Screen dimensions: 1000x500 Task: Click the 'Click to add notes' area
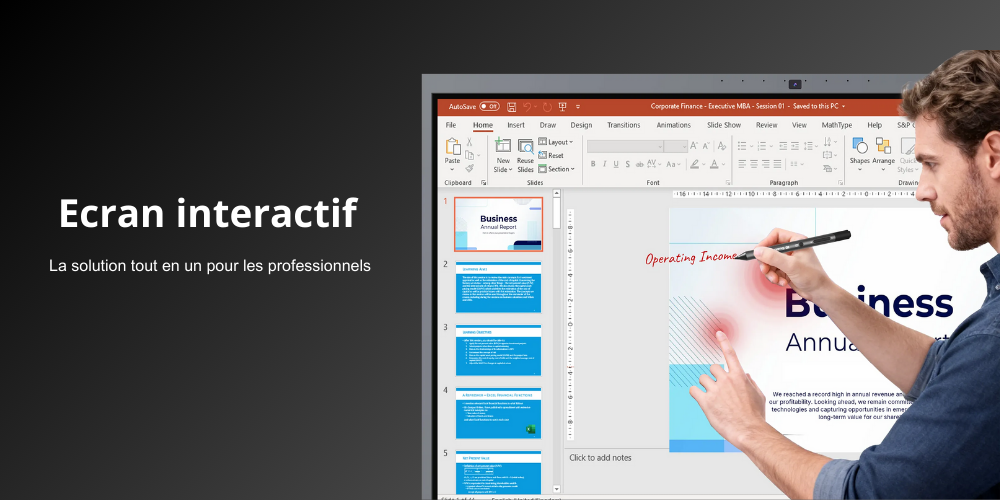pyautogui.click(x=601, y=458)
